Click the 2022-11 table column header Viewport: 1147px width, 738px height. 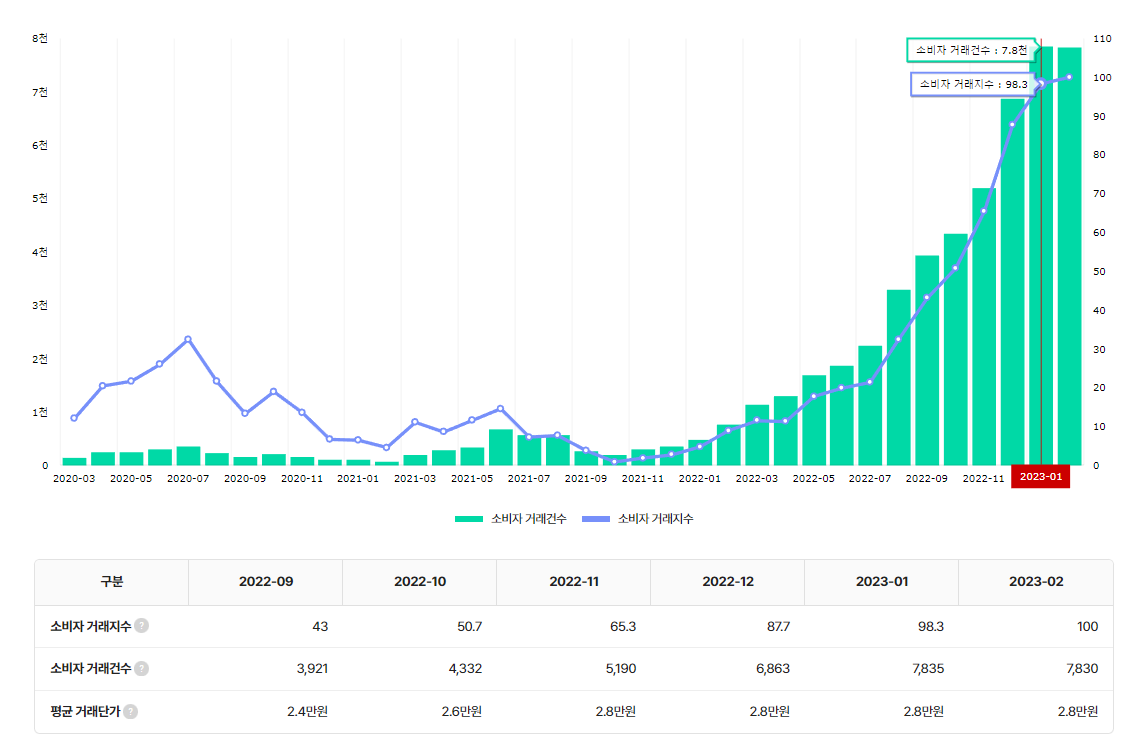(x=574, y=581)
